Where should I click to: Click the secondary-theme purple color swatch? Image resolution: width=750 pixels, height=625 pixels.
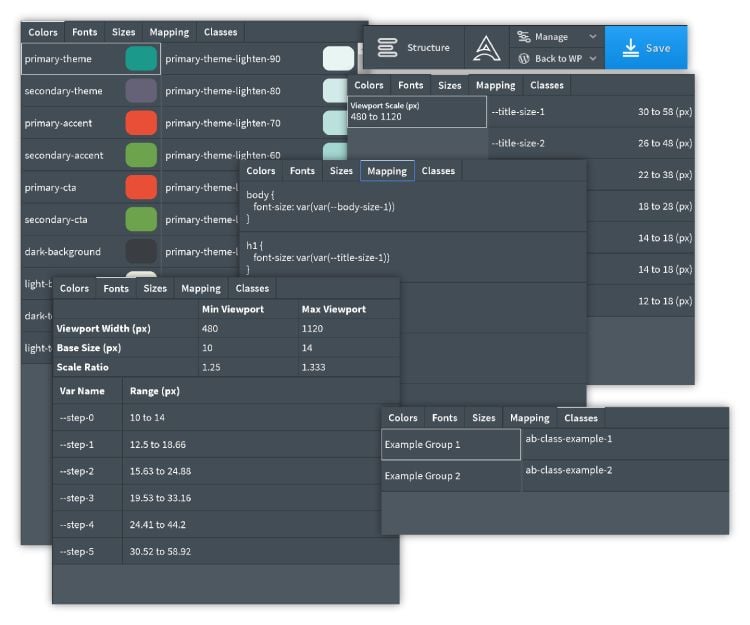(x=141, y=90)
